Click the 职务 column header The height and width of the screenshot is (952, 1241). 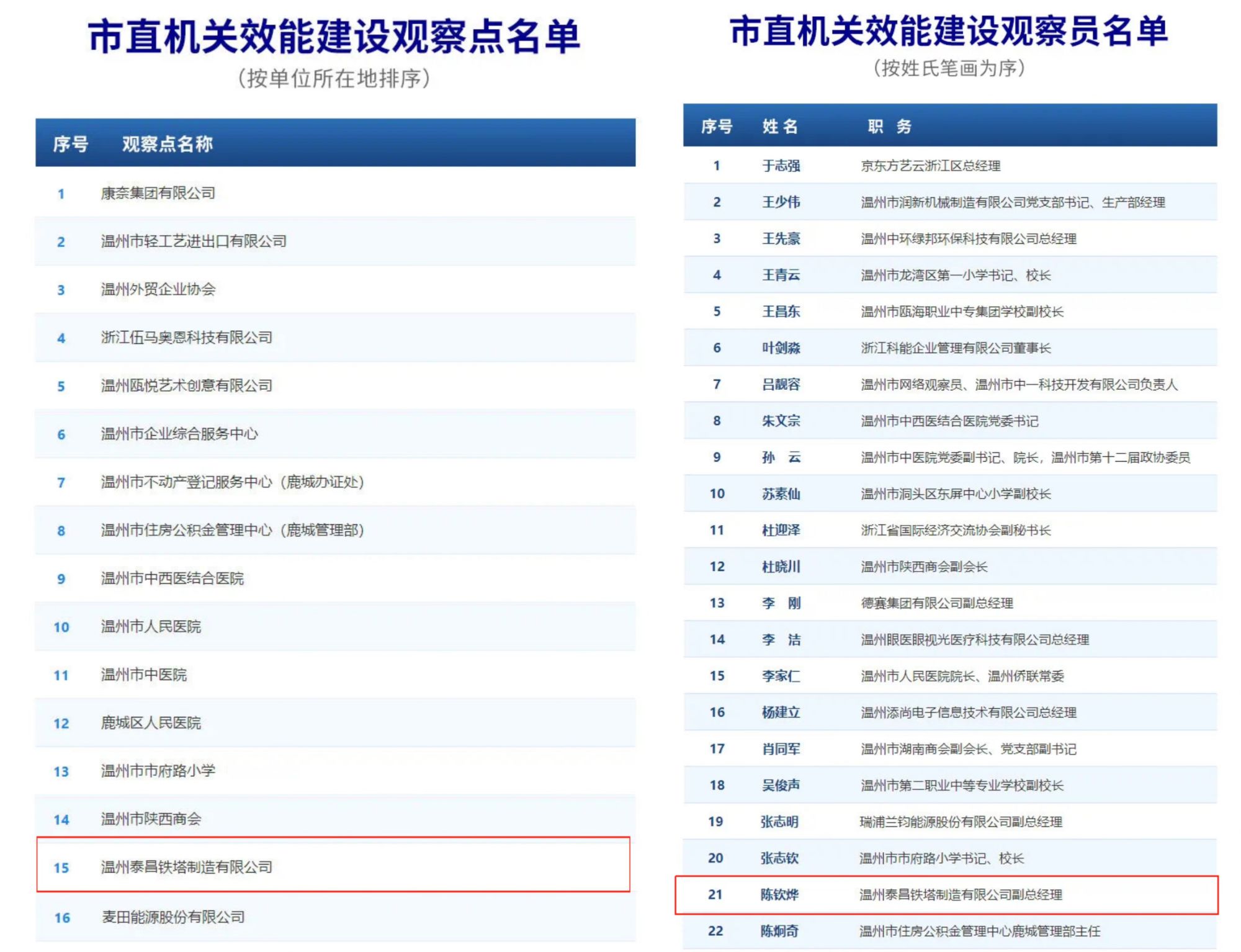pos(889,127)
